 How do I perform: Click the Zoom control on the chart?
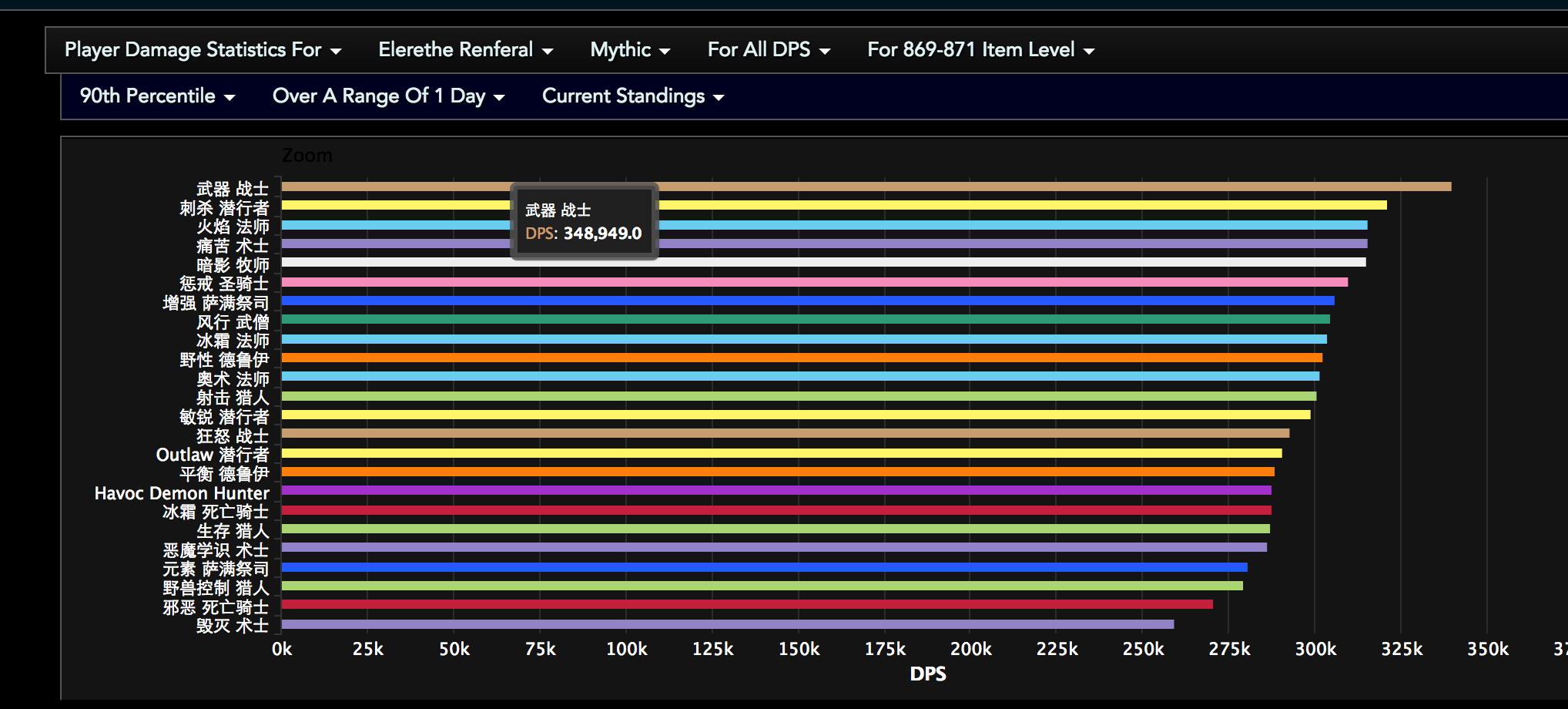click(308, 154)
